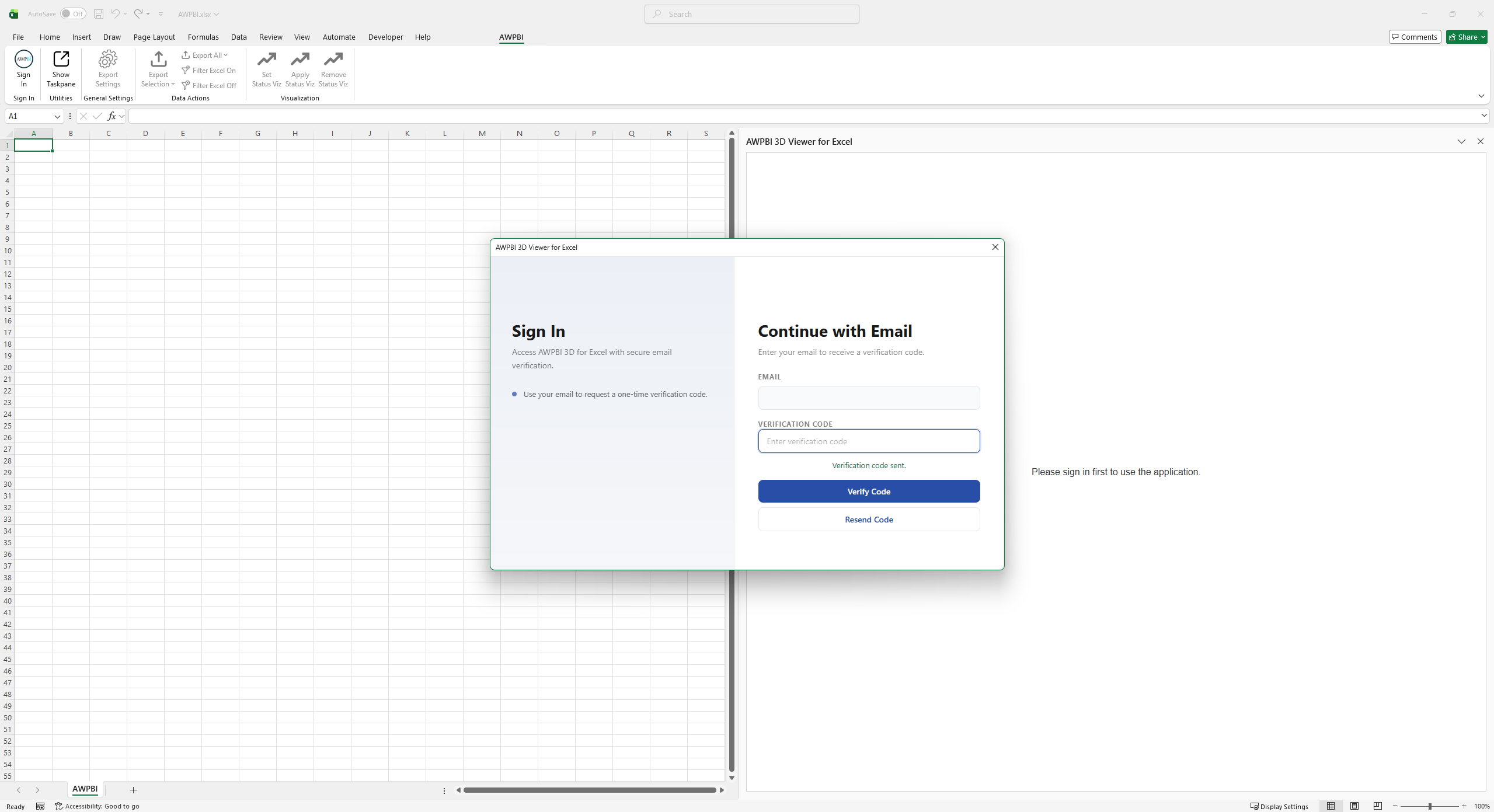Image resolution: width=1494 pixels, height=812 pixels.
Task: Click the vertical sheet scrollbar
Action: 732,455
